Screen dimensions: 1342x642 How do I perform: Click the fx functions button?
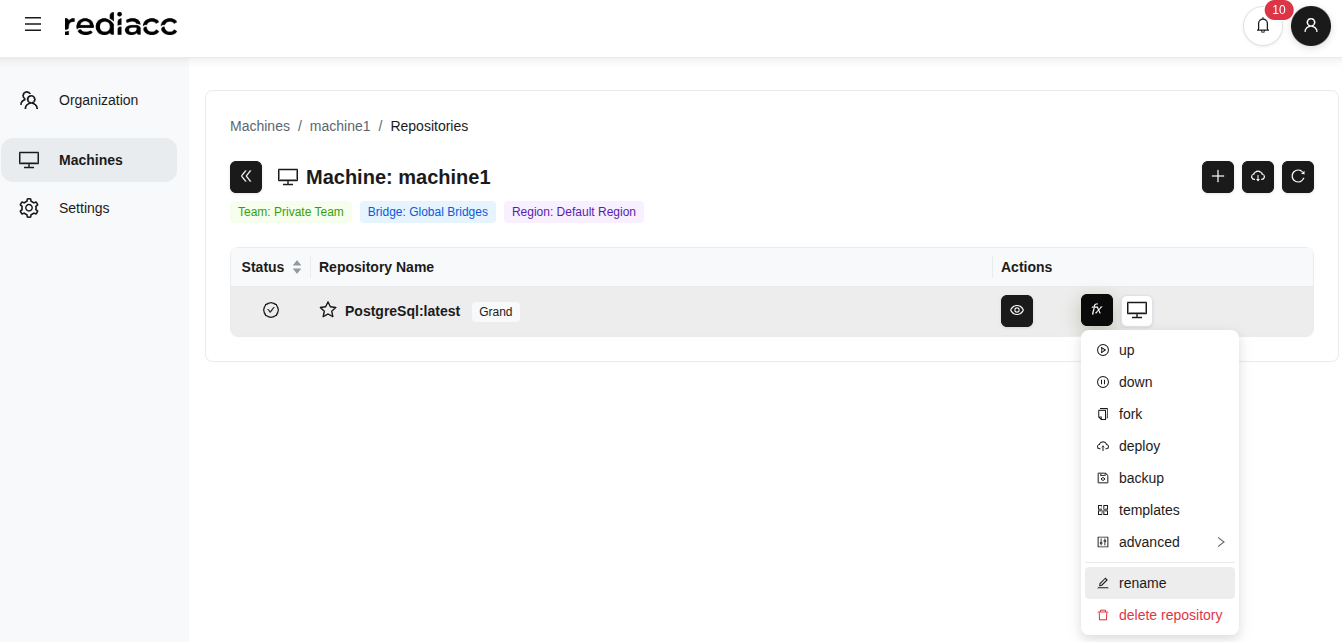pos(1096,310)
